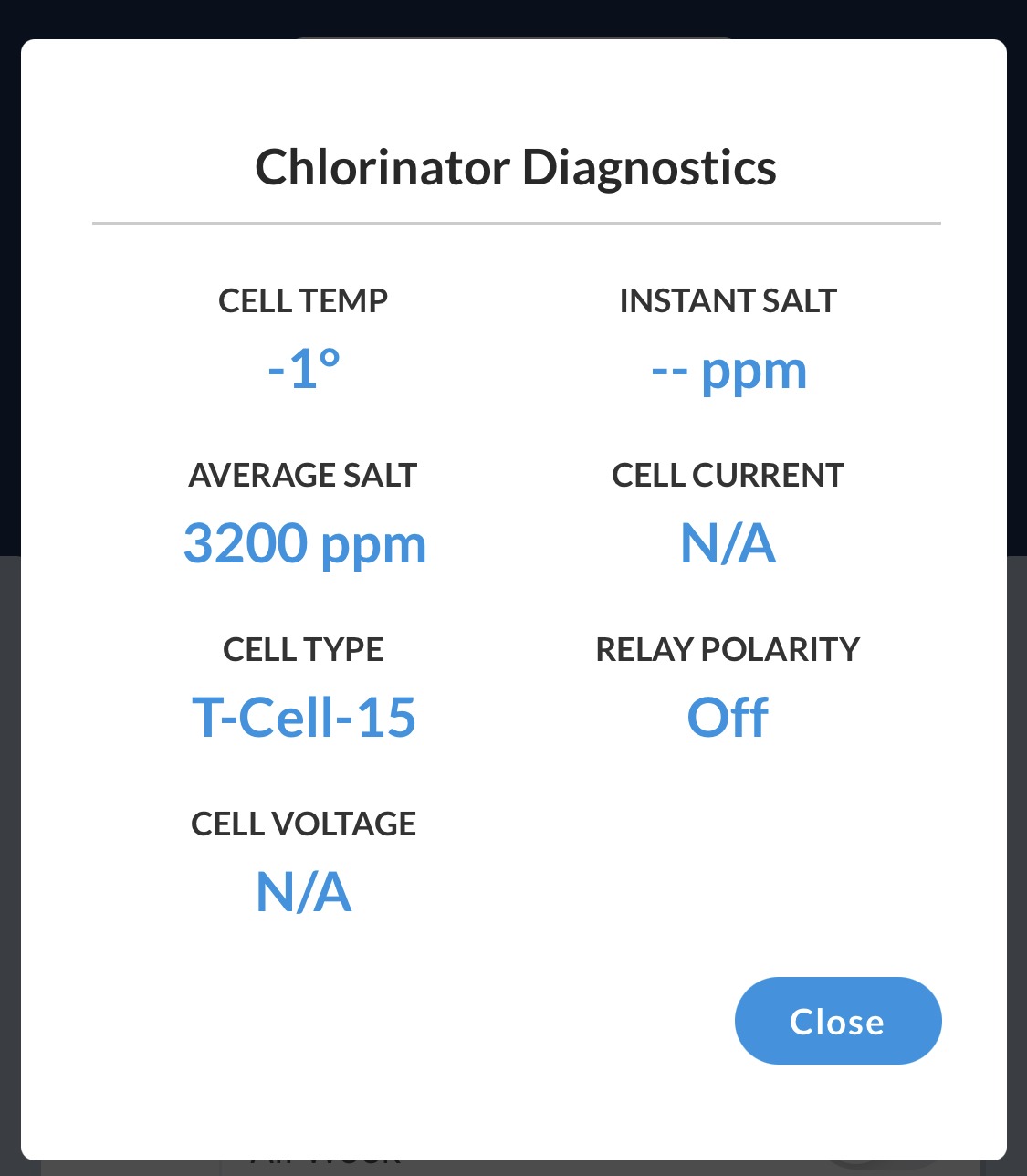Image resolution: width=1027 pixels, height=1176 pixels.
Task: Click the Chlorinator Diagnostics title
Action: 516,167
